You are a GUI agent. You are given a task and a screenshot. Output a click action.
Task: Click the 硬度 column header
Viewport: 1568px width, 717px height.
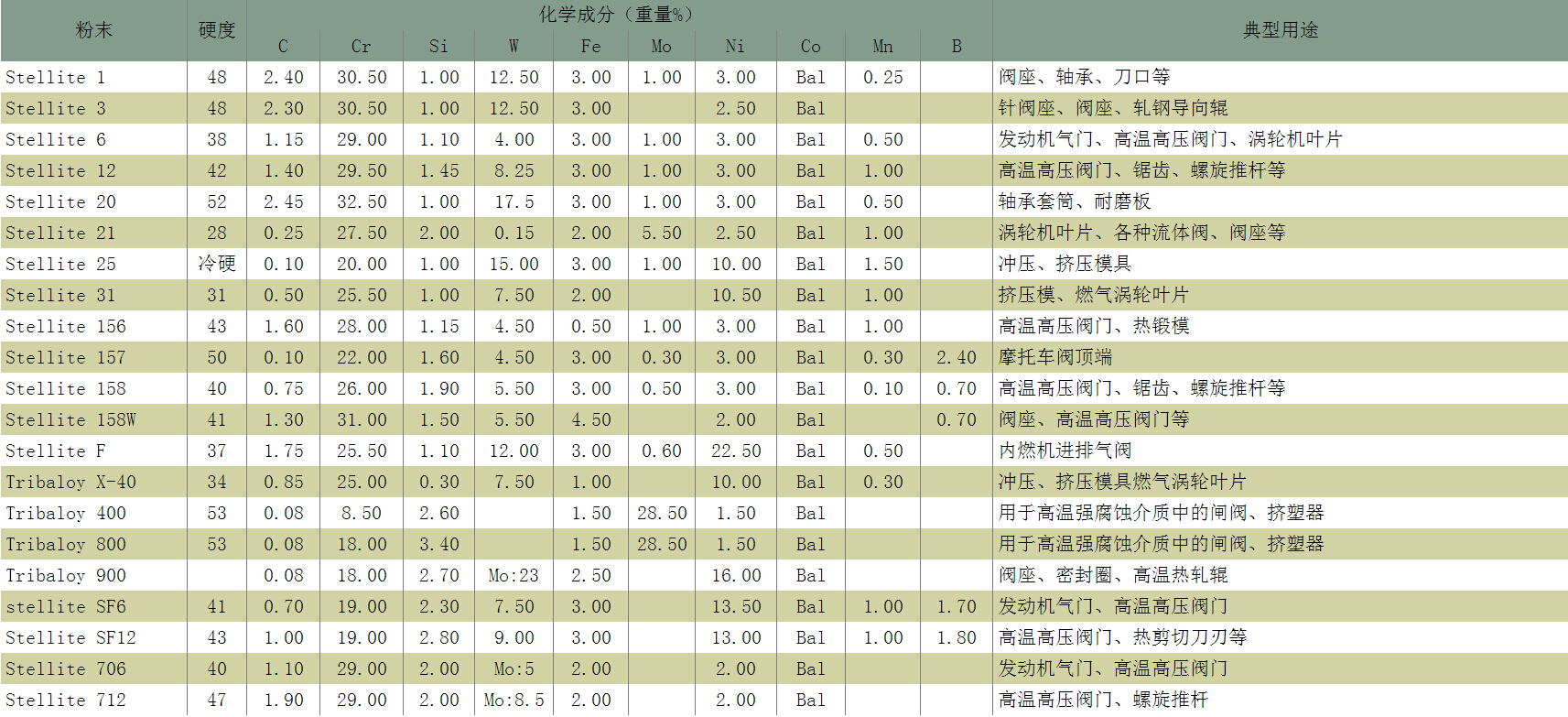(x=217, y=30)
